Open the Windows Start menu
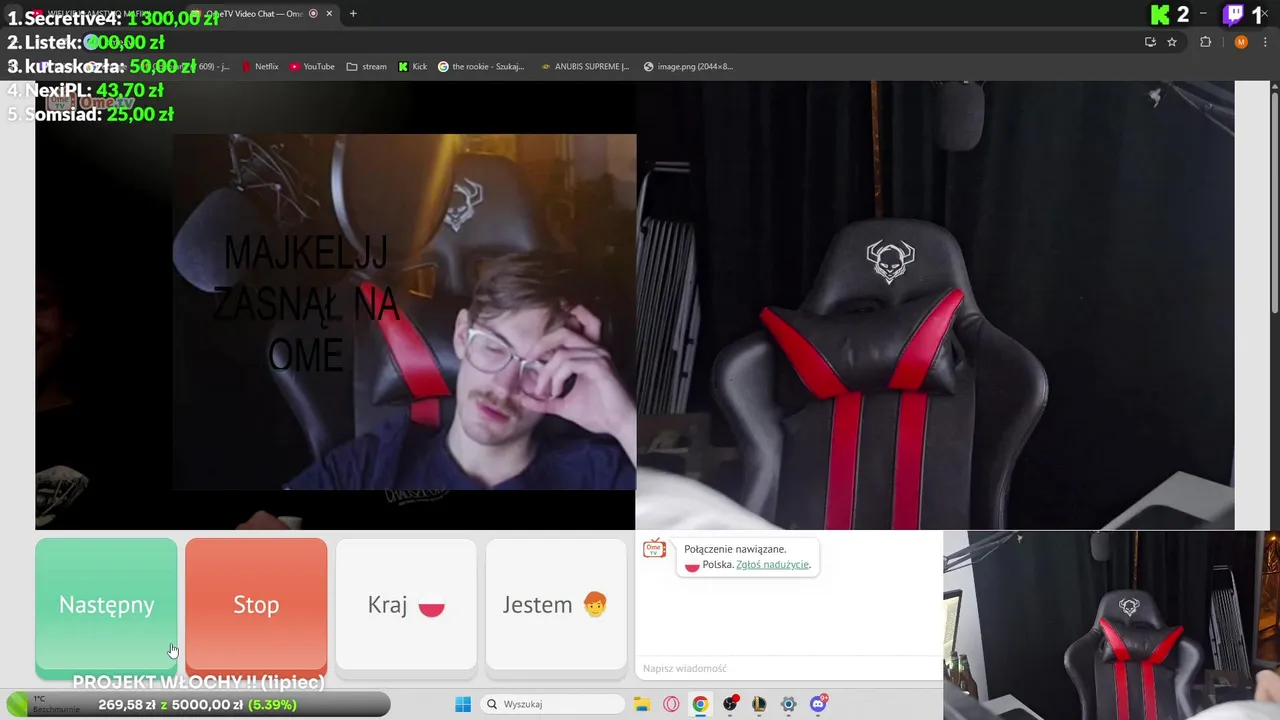This screenshot has height=720, width=1280. pos(463,704)
